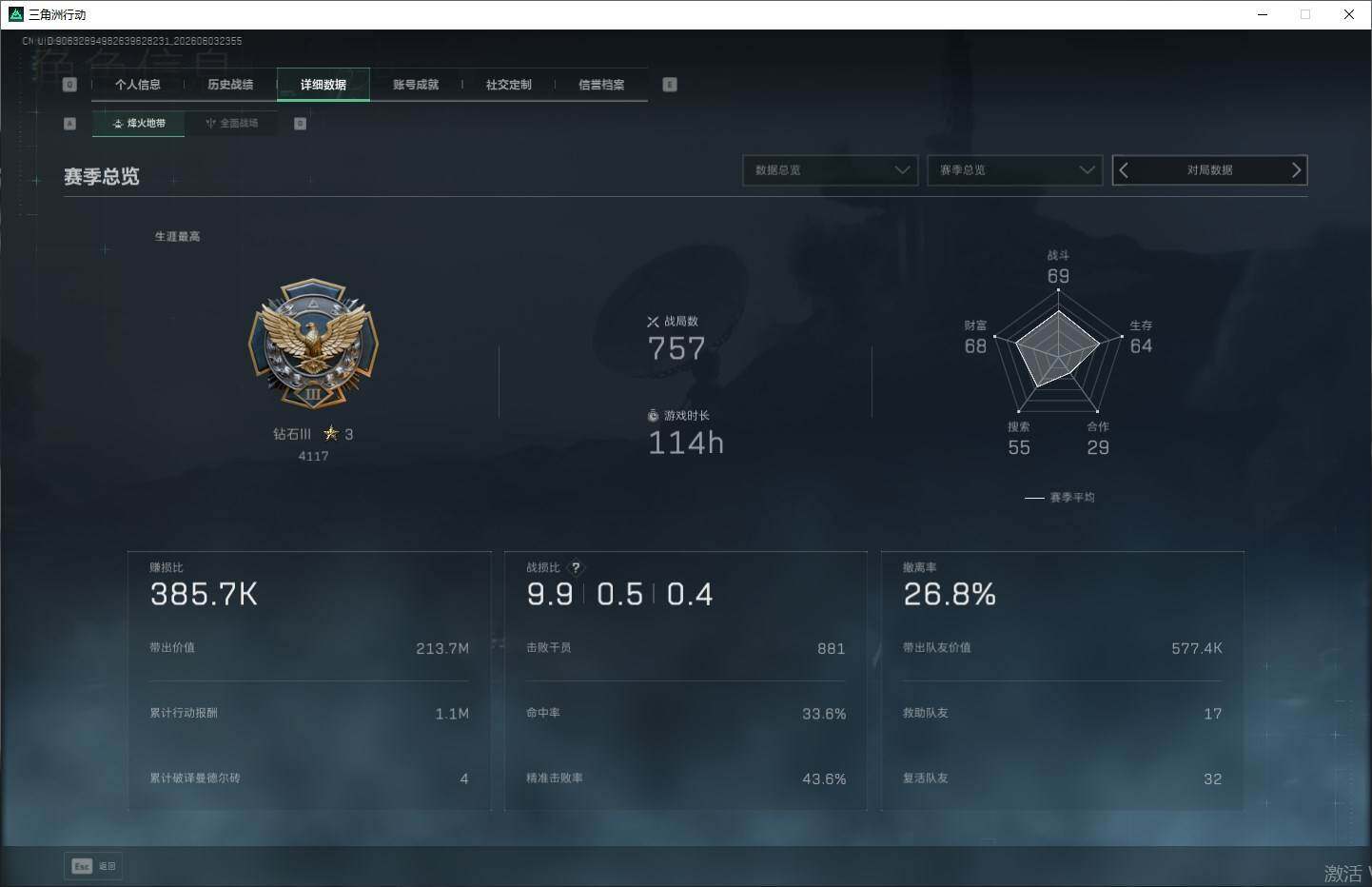Image resolution: width=1372 pixels, height=887 pixels.
Task: Minimize the 三角洲行动 window
Action: (1263, 14)
